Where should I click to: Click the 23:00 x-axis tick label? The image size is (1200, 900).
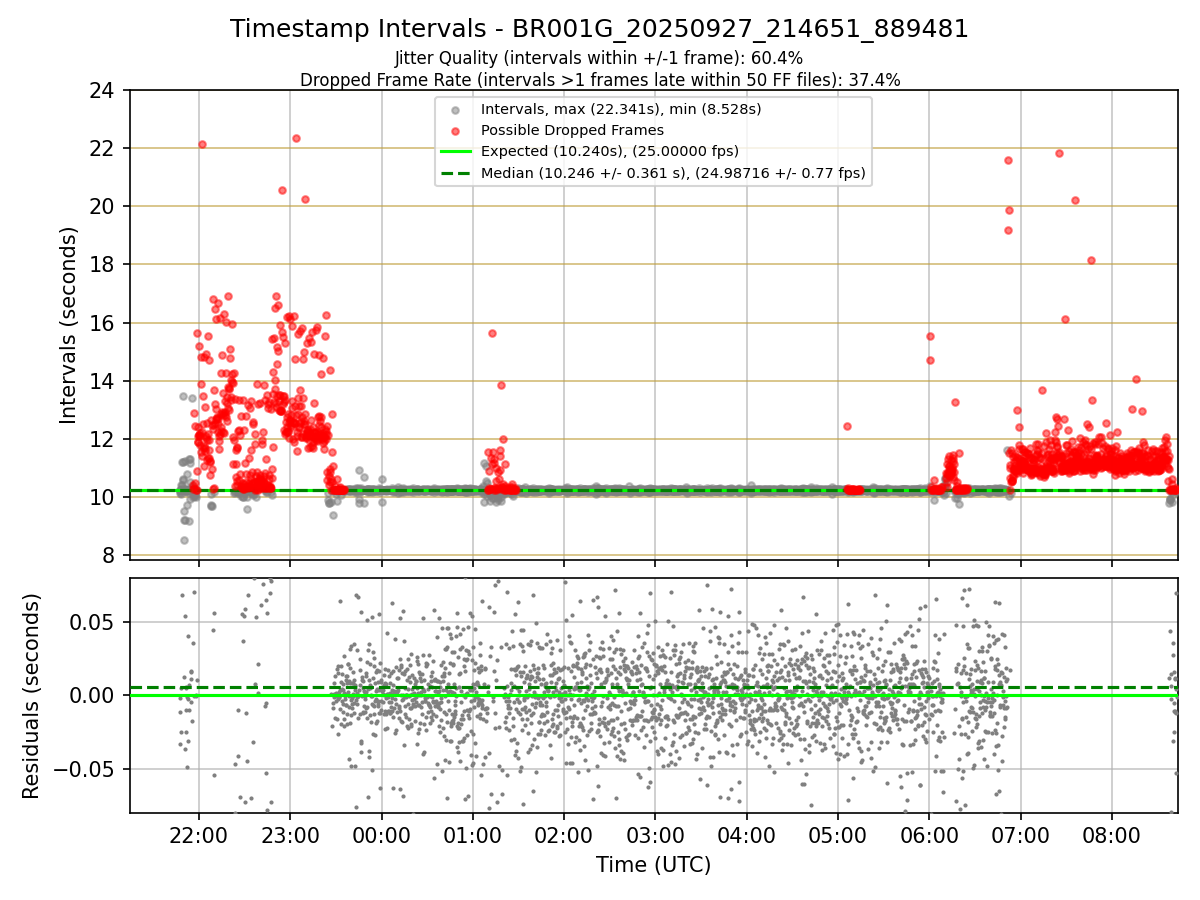(x=289, y=836)
